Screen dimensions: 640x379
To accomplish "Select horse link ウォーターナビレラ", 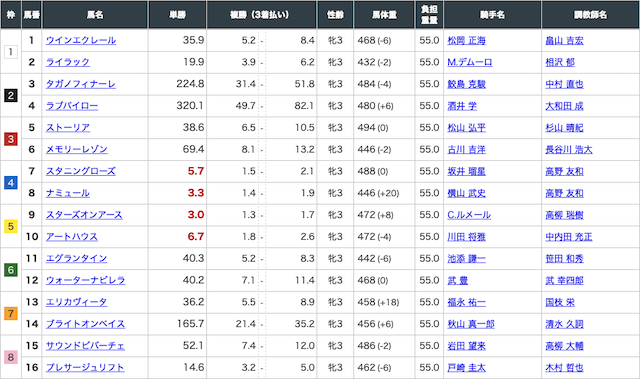I will [x=85, y=280].
